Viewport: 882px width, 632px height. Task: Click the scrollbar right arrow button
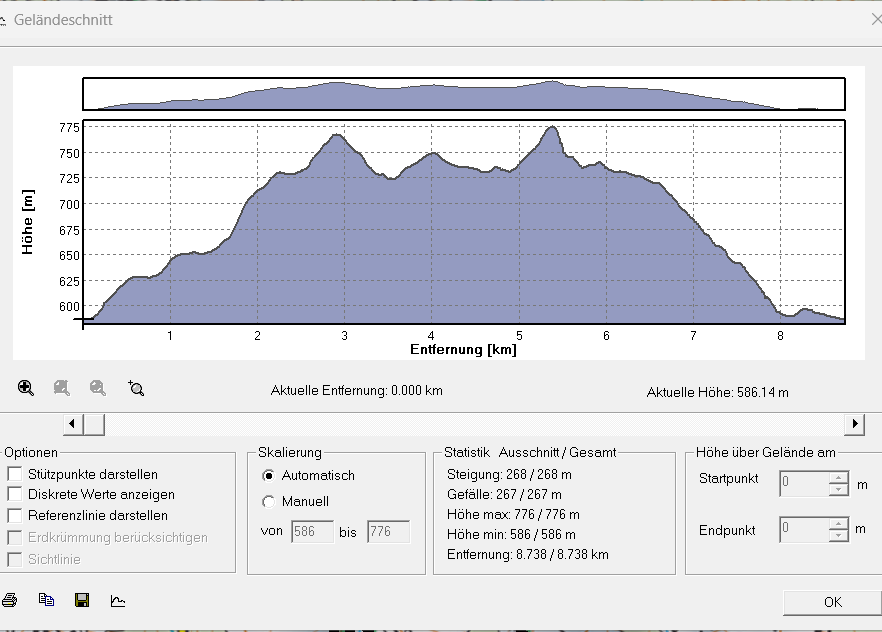tap(854, 424)
